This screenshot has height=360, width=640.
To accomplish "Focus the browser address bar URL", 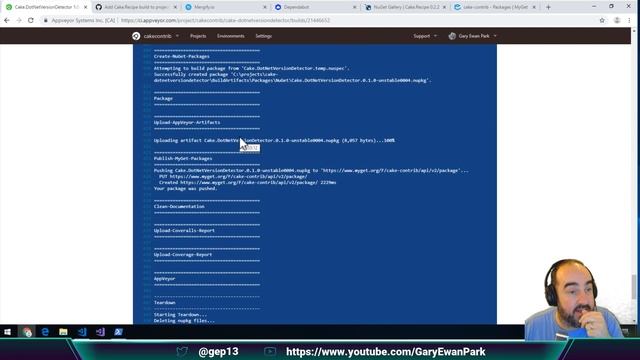I will 225,20.
